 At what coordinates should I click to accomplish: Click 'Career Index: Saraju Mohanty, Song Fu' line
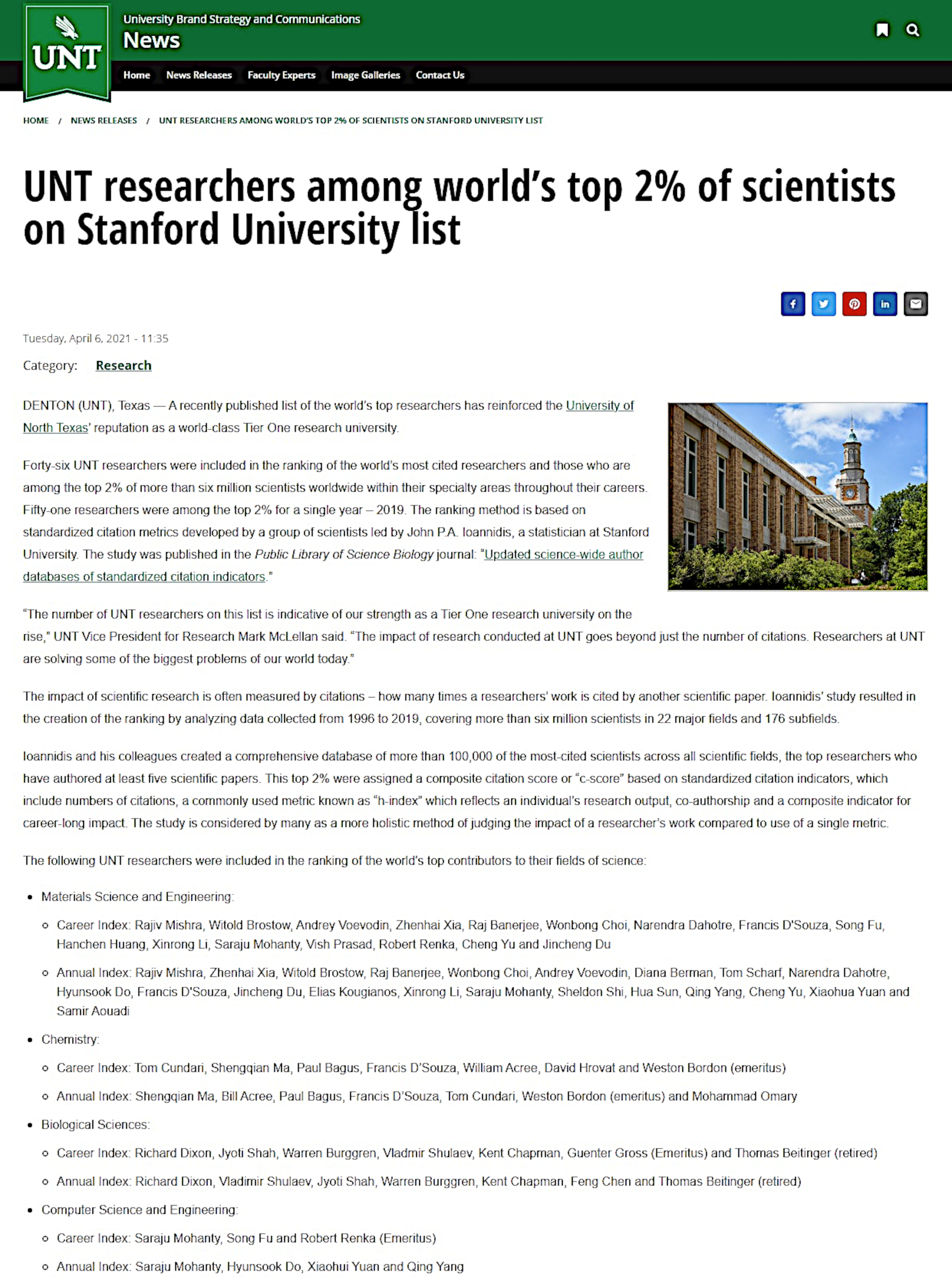(246, 1238)
